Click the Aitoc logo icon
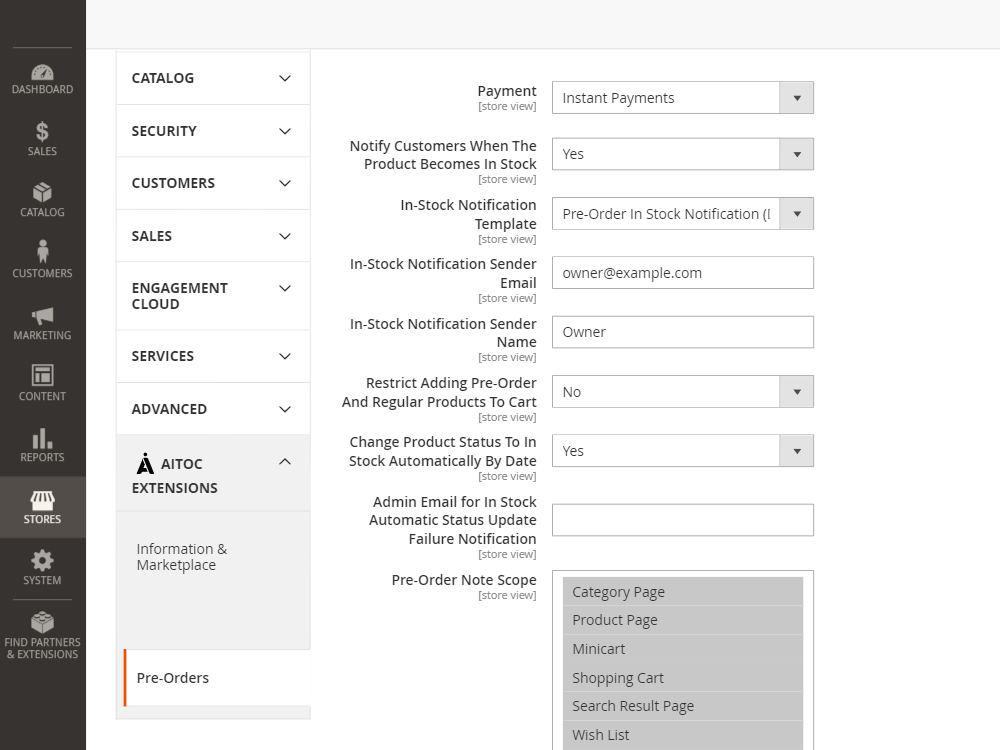This screenshot has width=1000, height=750. pyautogui.click(x=145, y=464)
